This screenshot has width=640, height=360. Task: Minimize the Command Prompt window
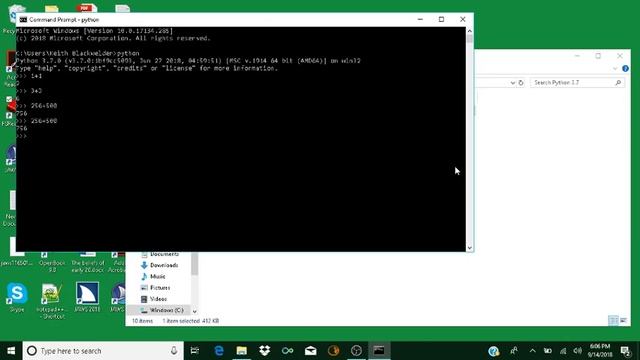(x=420, y=19)
